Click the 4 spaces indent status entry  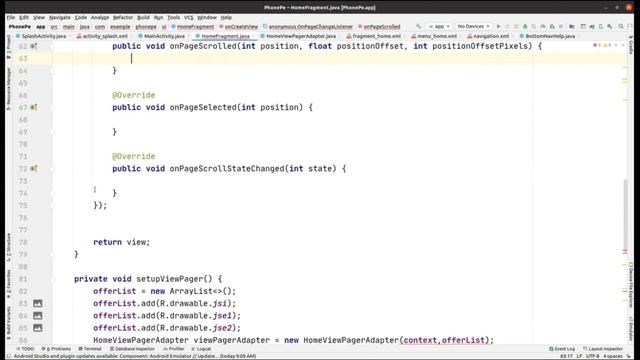pos(613,356)
